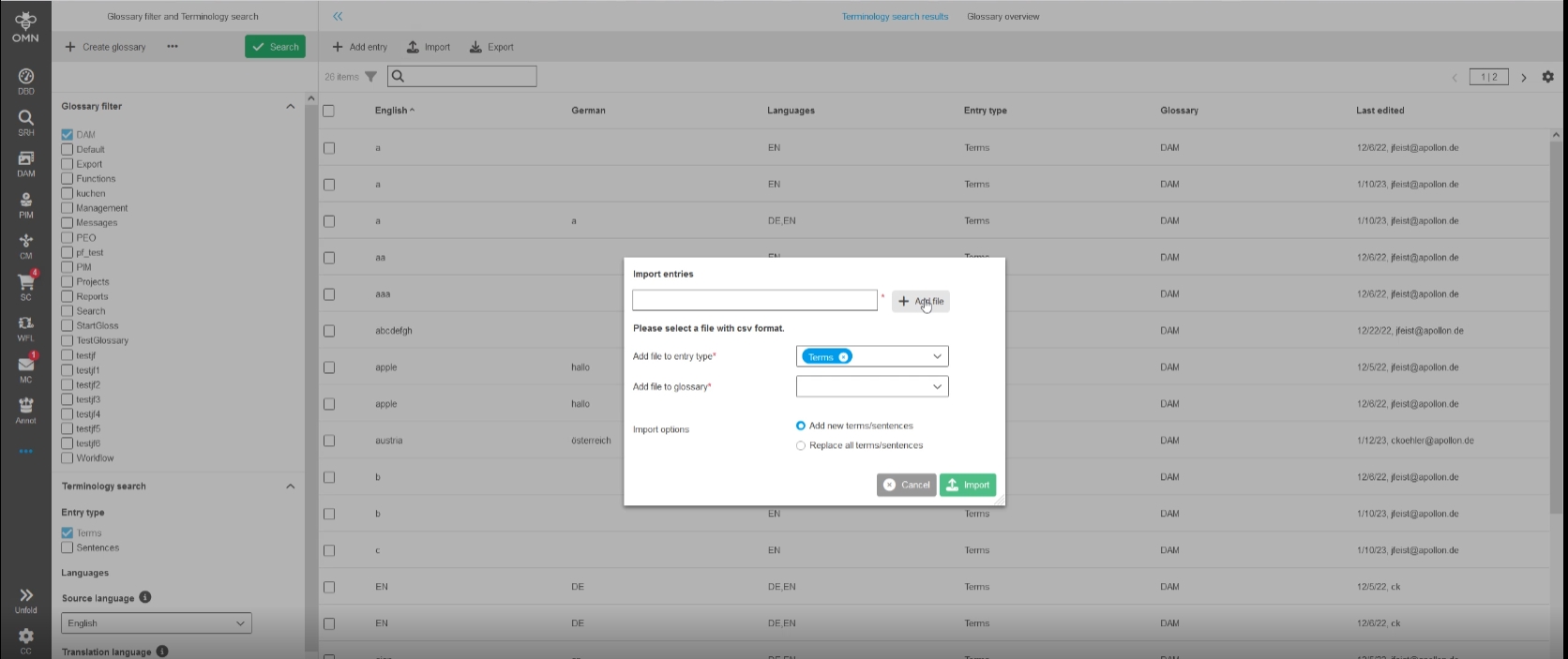Enable the Sentences entry type checkbox

pos(68,547)
